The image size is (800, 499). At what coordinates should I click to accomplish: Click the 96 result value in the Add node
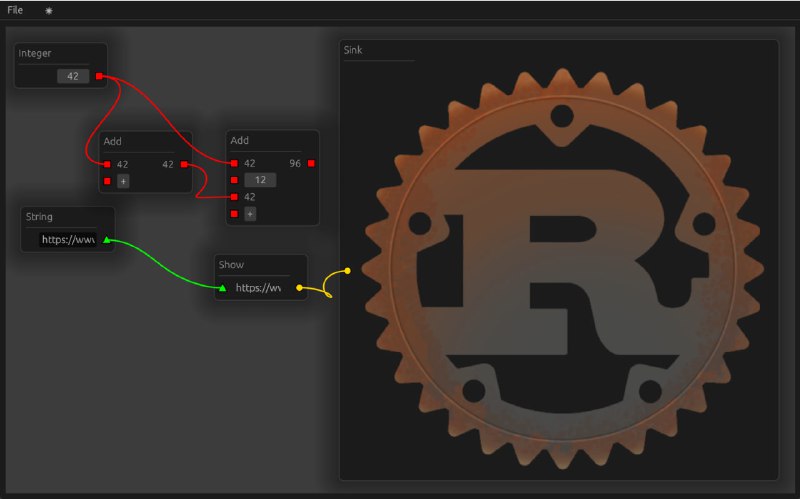tap(295, 163)
